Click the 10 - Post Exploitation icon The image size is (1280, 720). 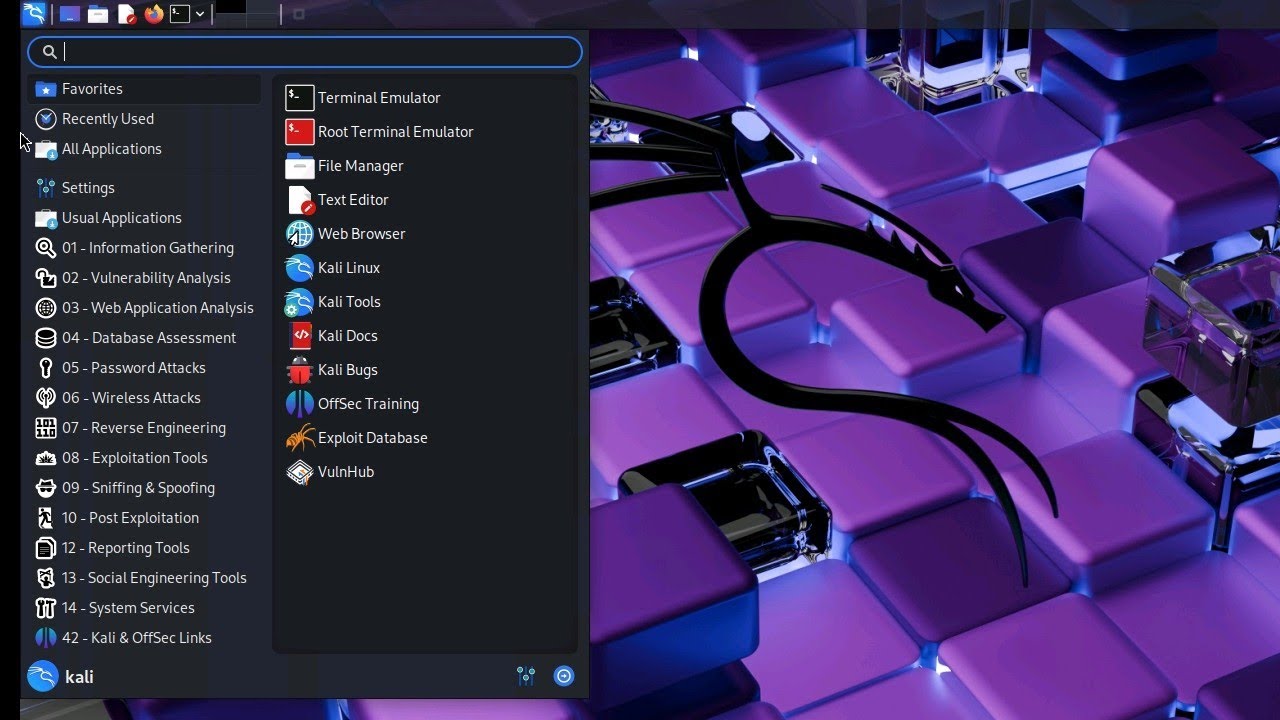46,518
